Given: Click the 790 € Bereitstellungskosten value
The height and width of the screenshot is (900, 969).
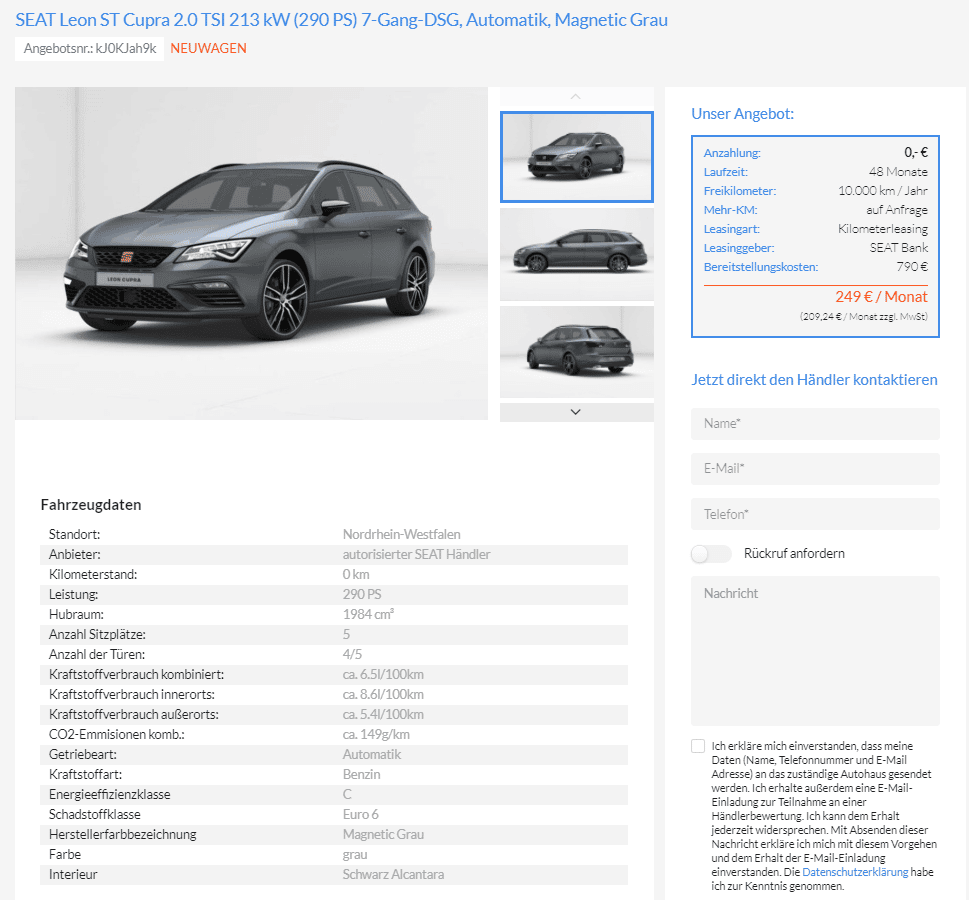Looking at the screenshot, I should pyautogui.click(x=912, y=267).
